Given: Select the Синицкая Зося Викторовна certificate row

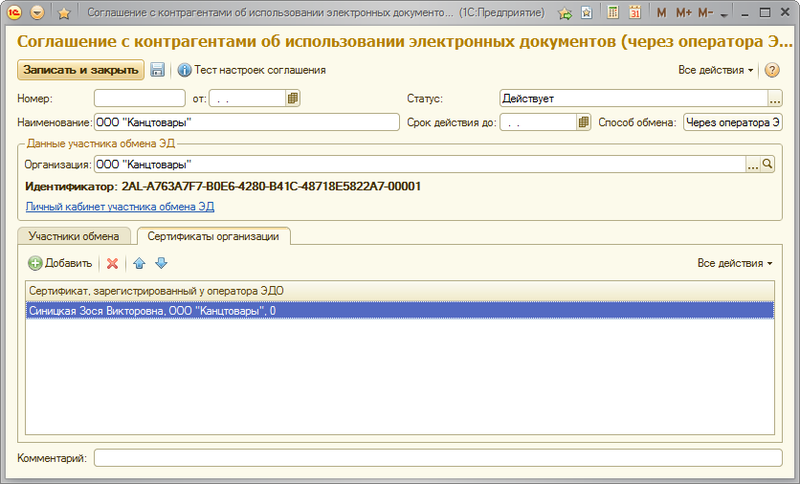Looking at the screenshot, I should (399, 311).
